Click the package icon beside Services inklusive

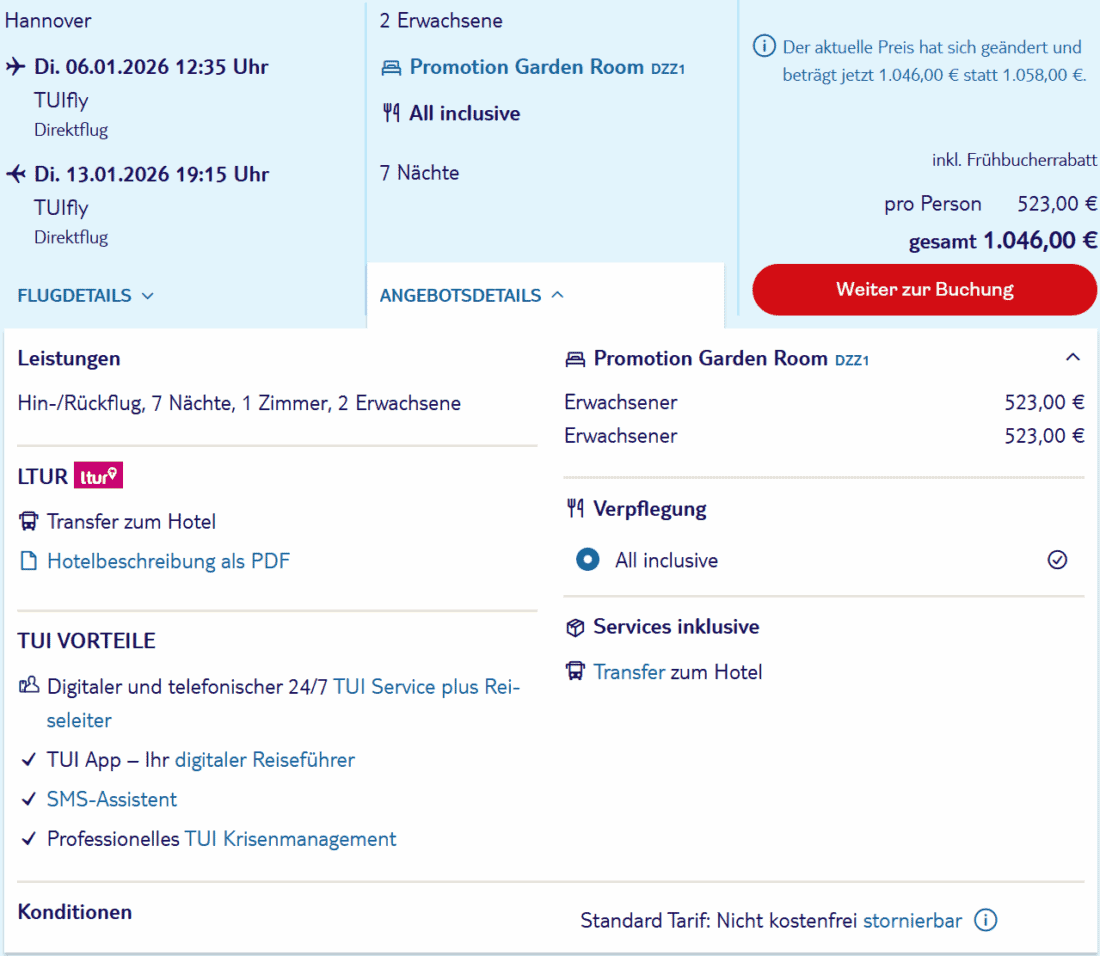click(x=574, y=627)
